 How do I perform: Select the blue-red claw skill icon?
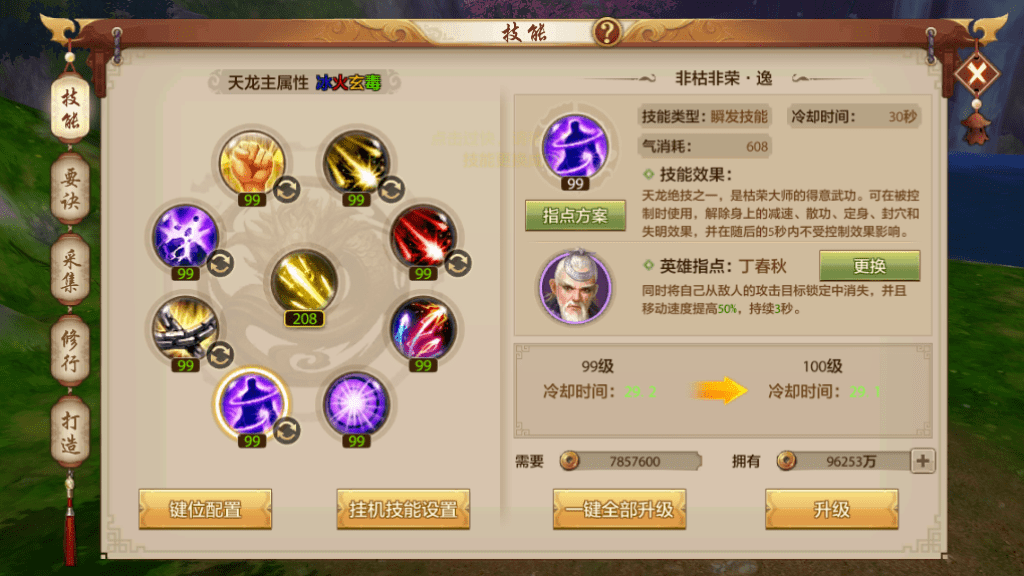[x=423, y=328]
